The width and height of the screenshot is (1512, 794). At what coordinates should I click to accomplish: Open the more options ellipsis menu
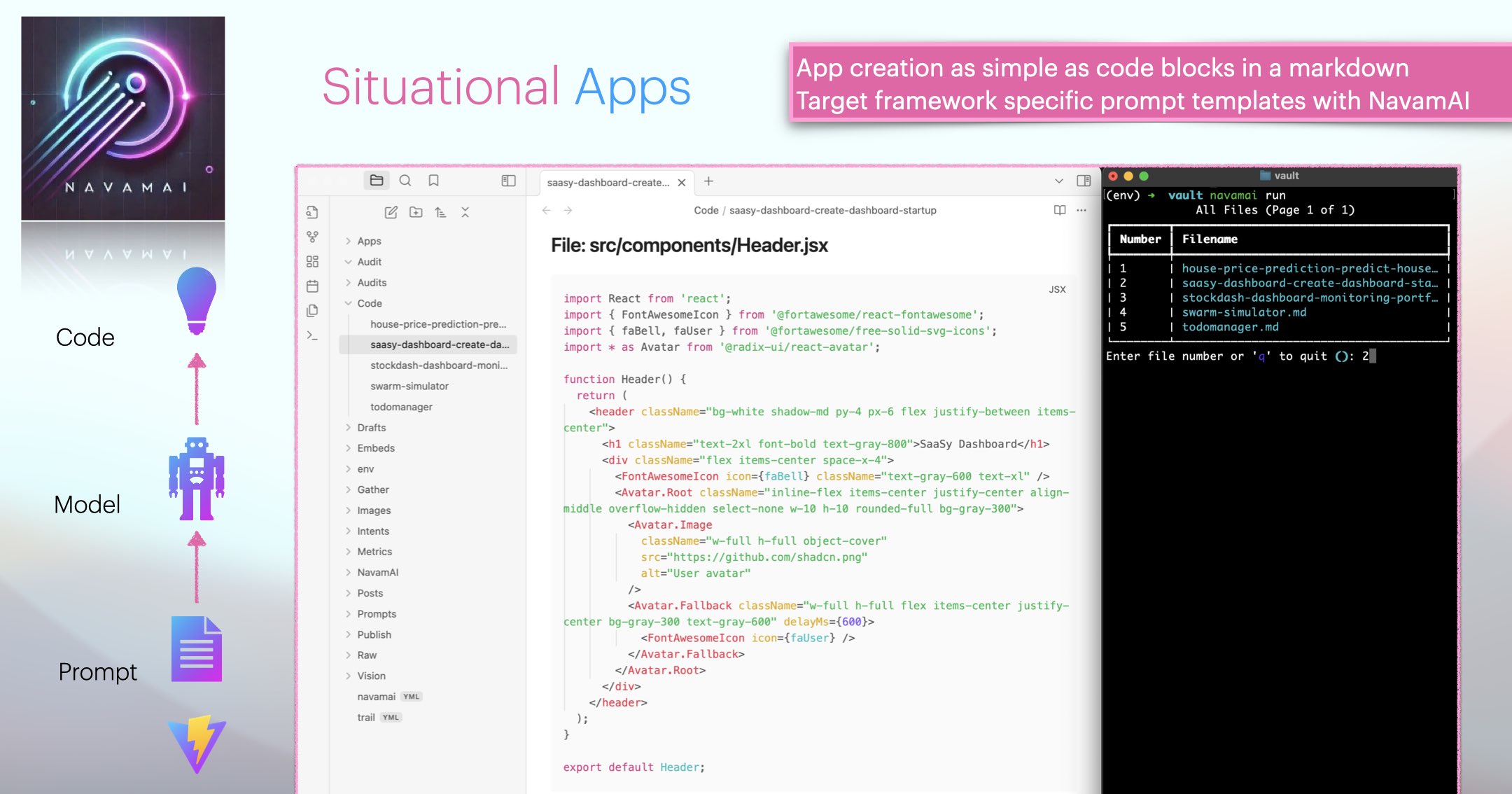pyautogui.click(x=1081, y=210)
